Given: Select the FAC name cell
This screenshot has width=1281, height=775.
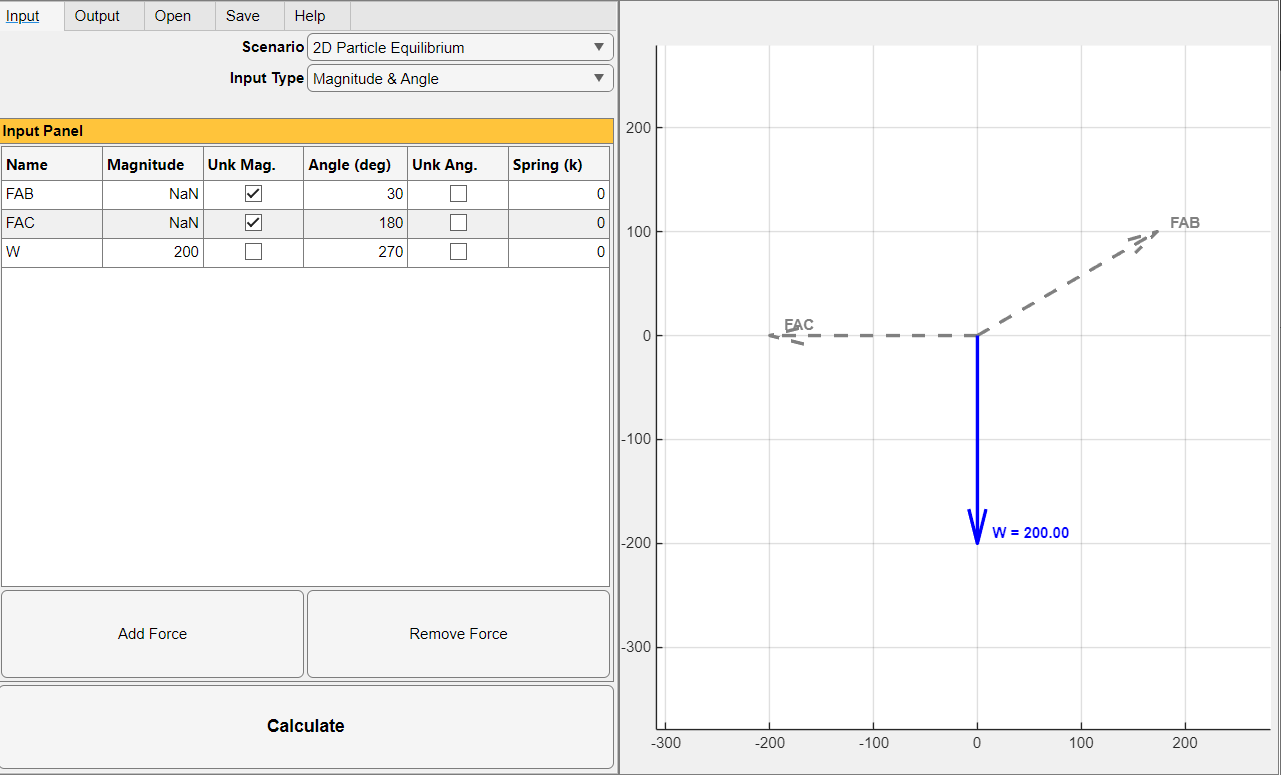Looking at the screenshot, I should (52, 223).
